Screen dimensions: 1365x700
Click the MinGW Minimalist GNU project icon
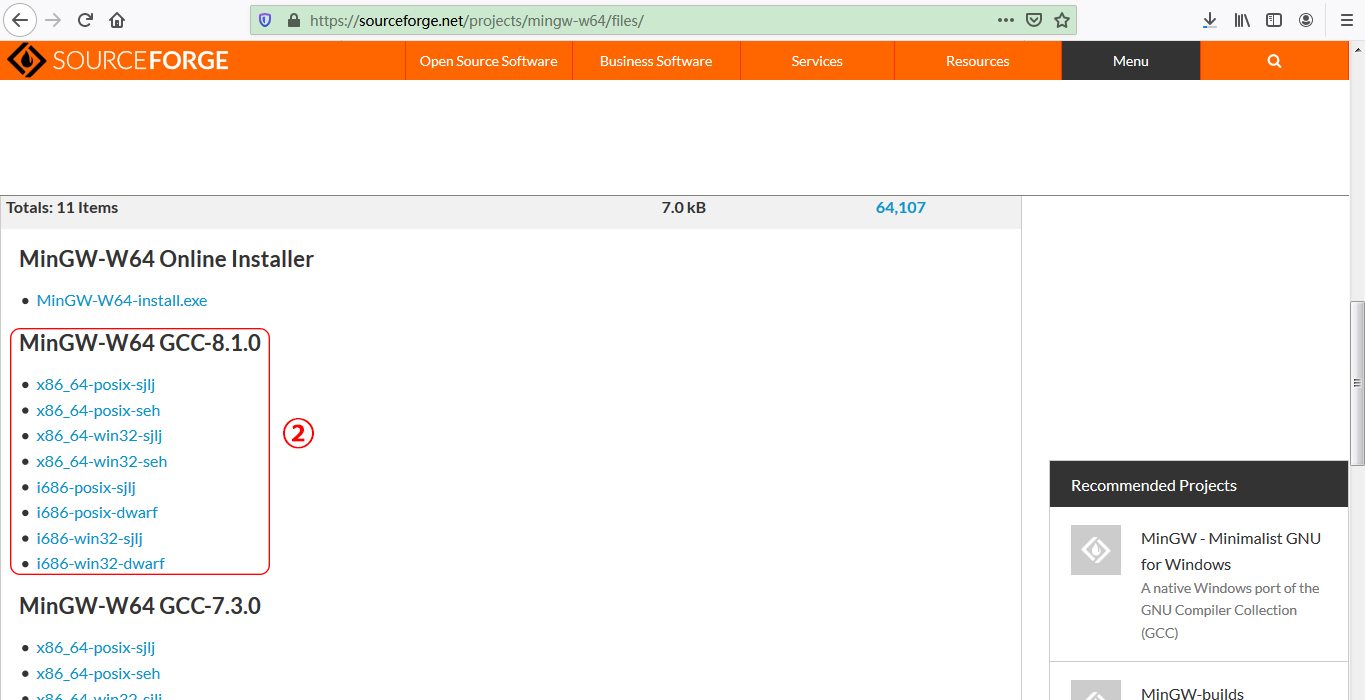coord(1096,550)
